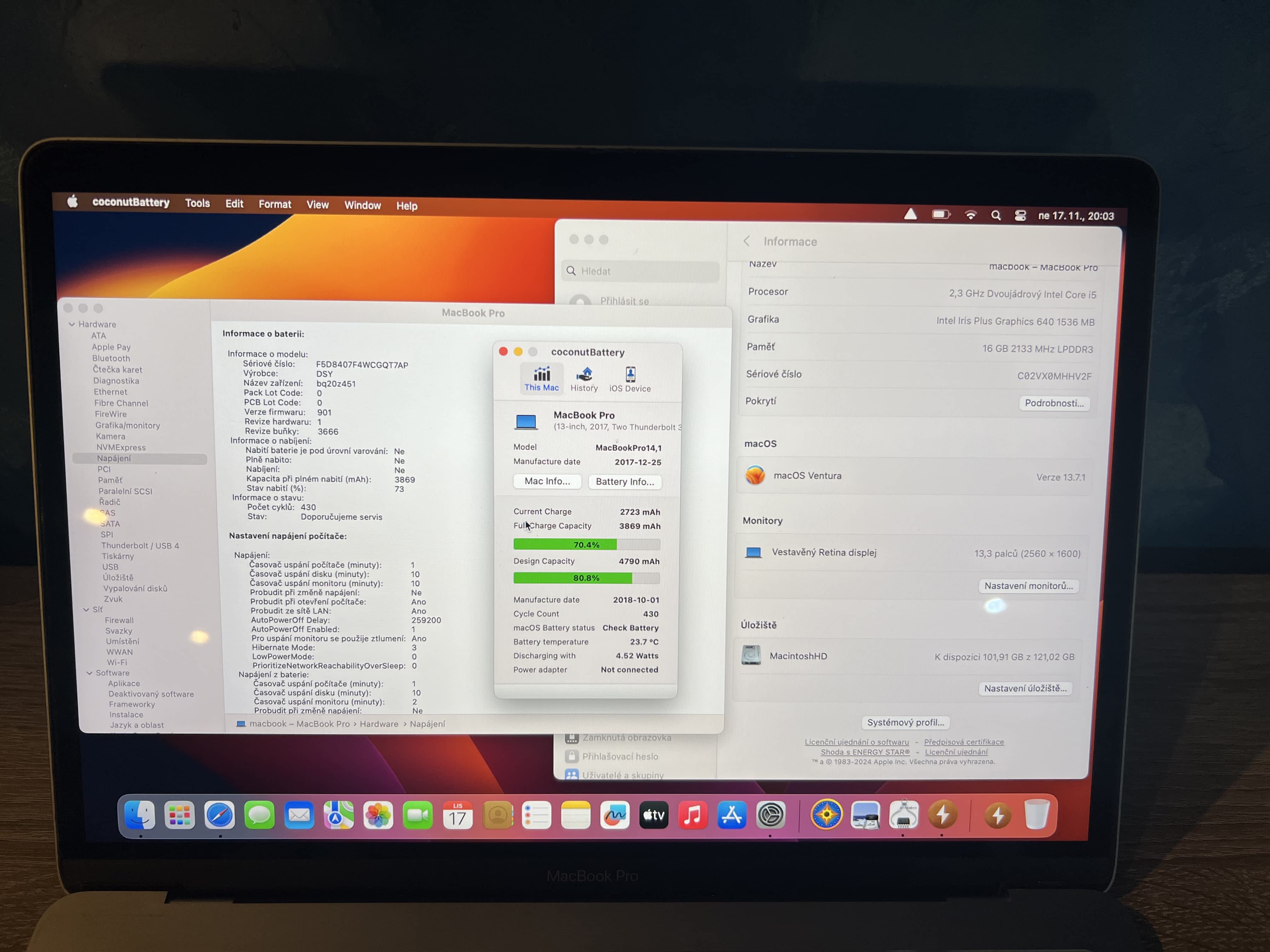This screenshot has width=1270, height=952.
Task: Click Wi-Fi status icon in menu bar
Action: (x=970, y=215)
